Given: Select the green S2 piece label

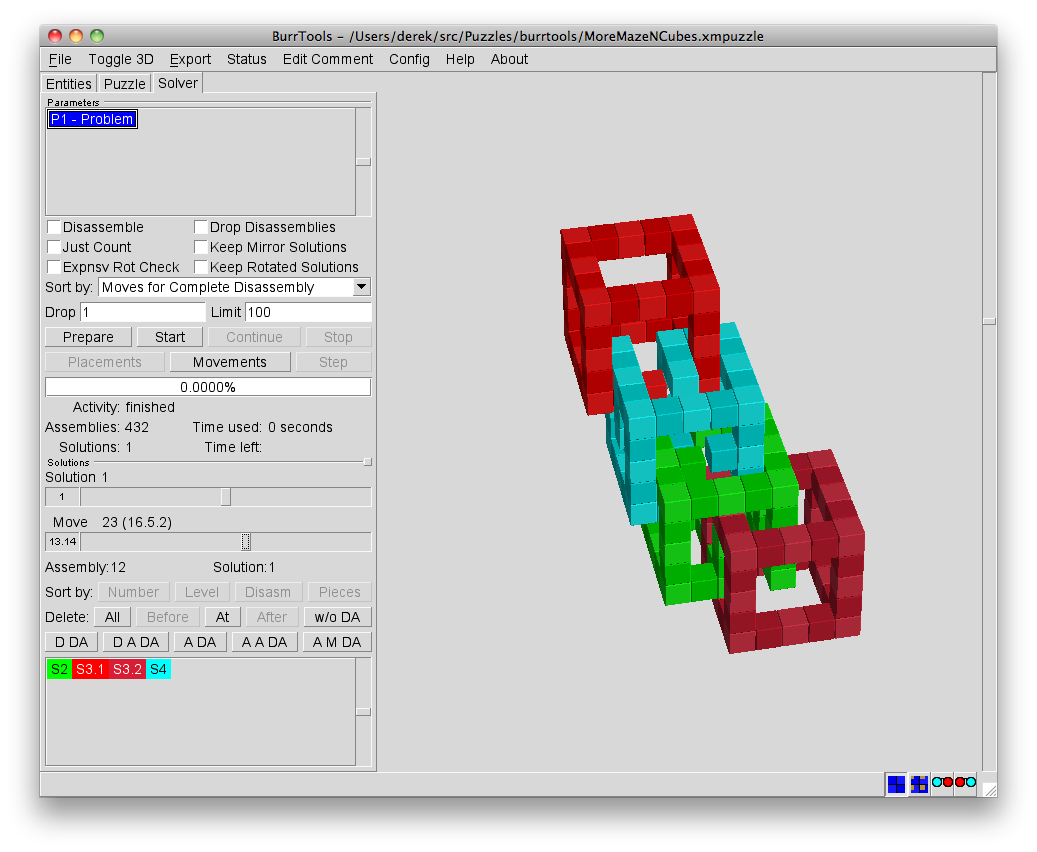Looking at the screenshot, I should [x=59, y=669].
